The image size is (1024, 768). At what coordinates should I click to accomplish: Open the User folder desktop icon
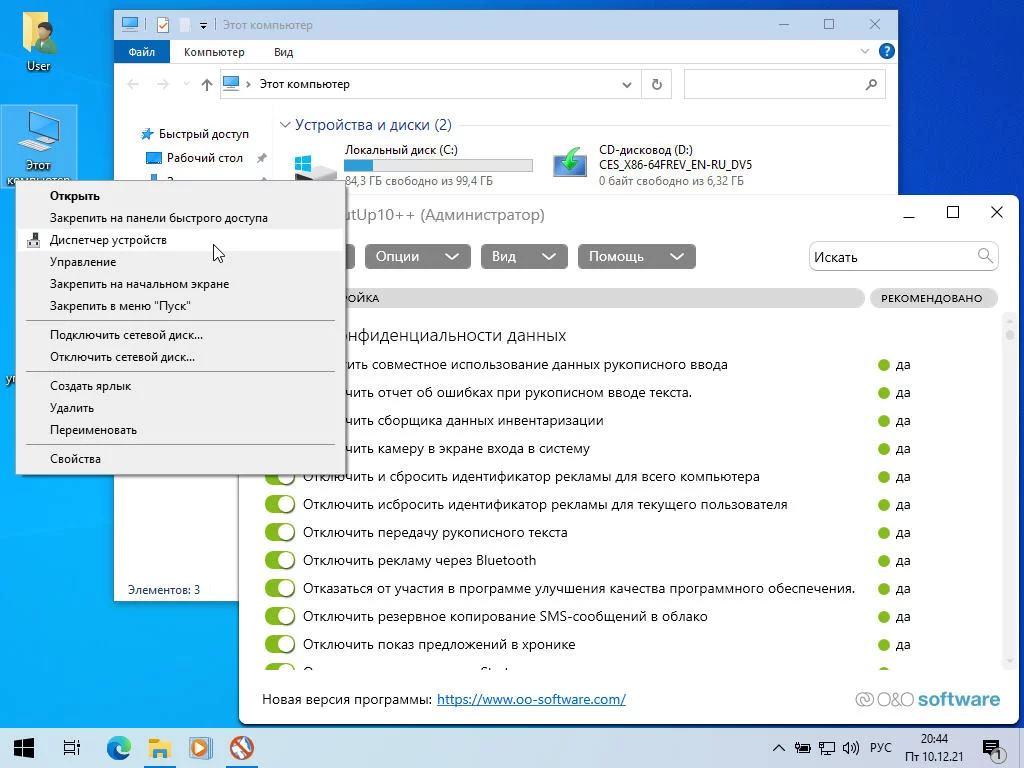point(39,40)
